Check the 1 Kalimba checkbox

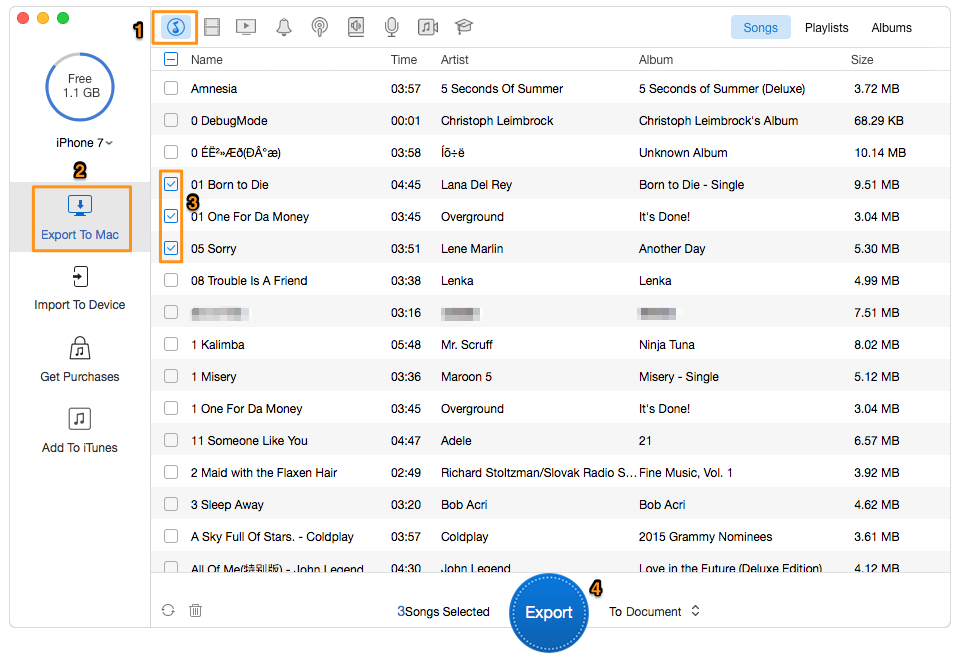point(171,344)
